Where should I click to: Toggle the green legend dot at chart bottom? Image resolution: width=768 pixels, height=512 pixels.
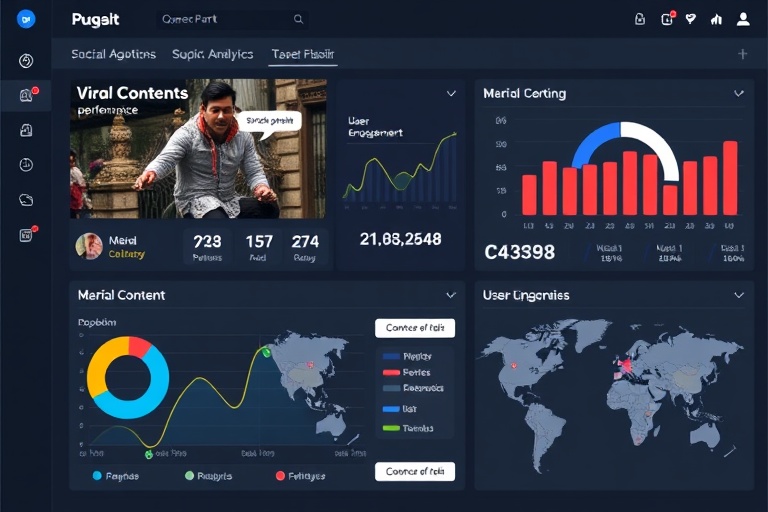tap(190, 476)
